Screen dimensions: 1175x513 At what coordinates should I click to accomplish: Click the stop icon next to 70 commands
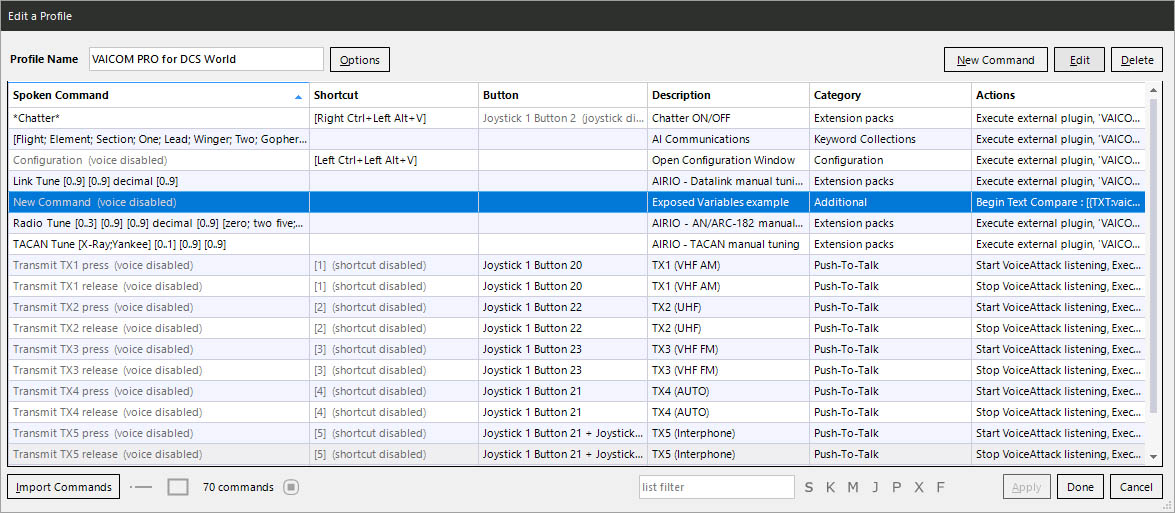click(291, 487)
